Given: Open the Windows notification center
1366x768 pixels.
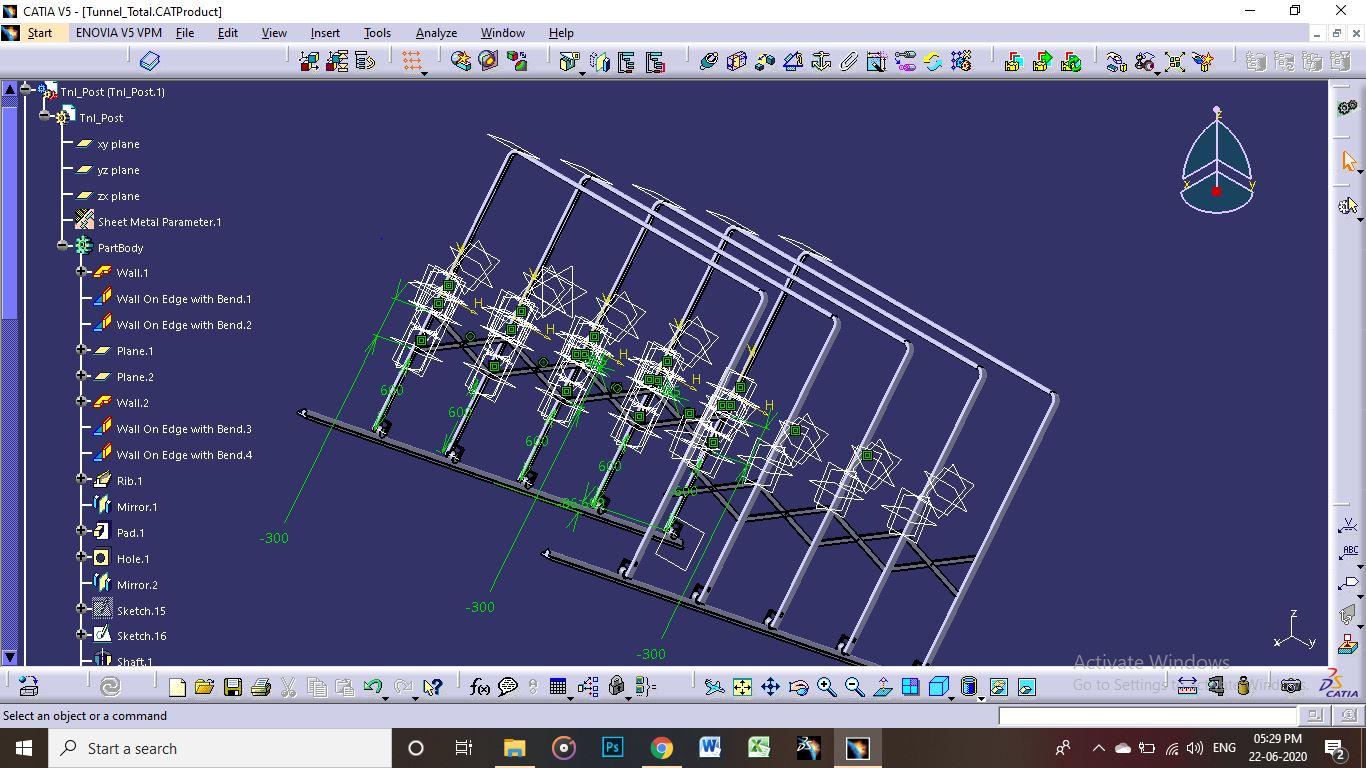Looking at the screenshot, I should click(x=1335, y=748).
